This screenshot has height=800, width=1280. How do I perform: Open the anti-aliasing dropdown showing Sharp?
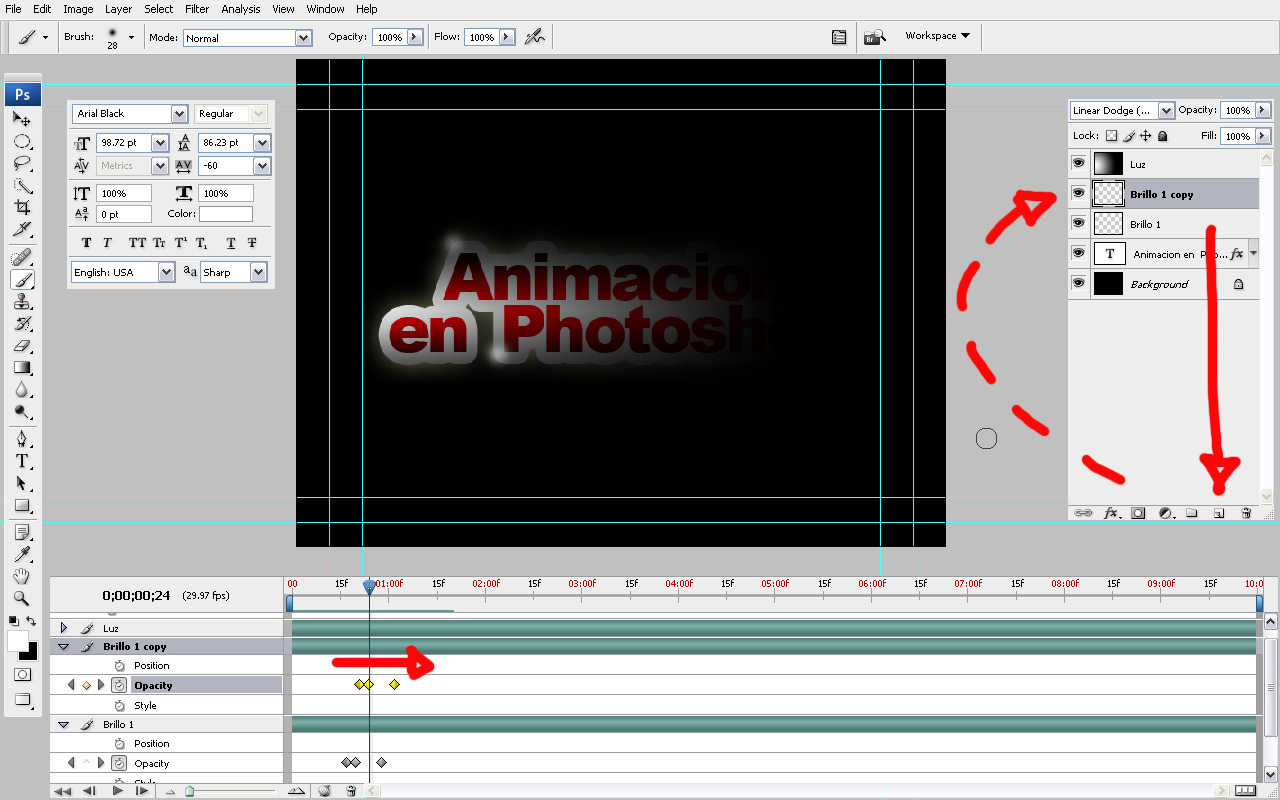pos(258,272)
